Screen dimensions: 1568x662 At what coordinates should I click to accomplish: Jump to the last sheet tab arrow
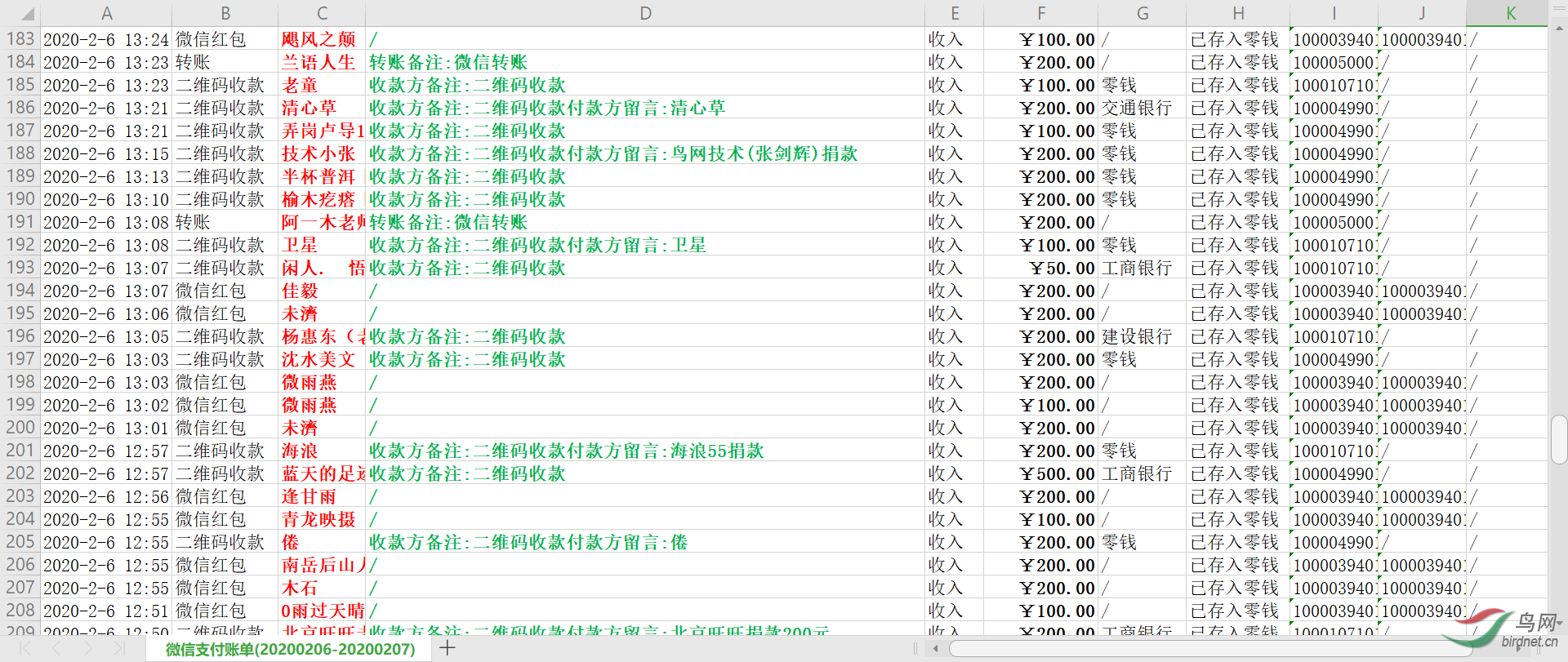pos(118,648)
